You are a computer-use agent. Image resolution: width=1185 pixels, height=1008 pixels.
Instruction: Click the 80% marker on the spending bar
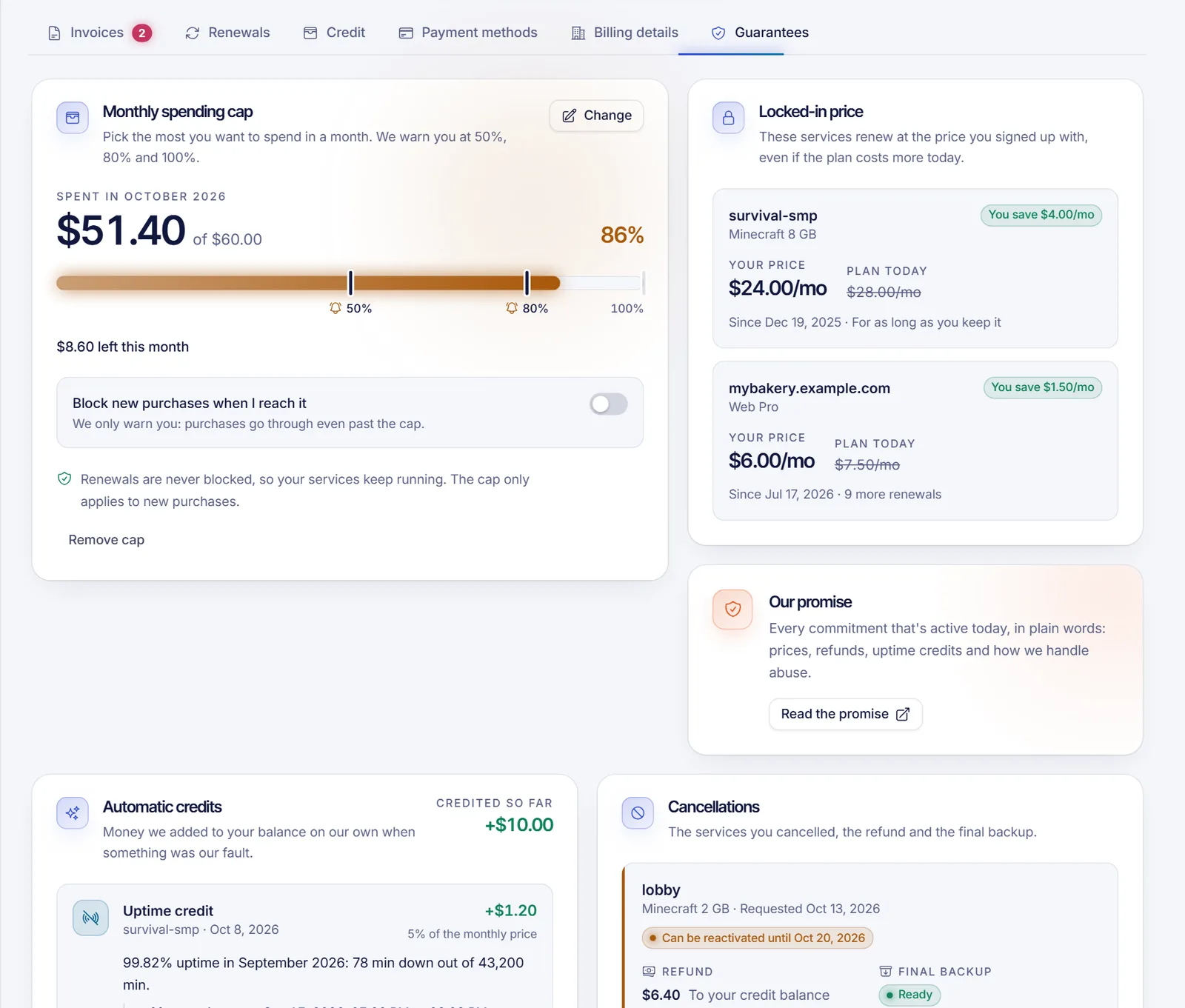click(527, 282)
